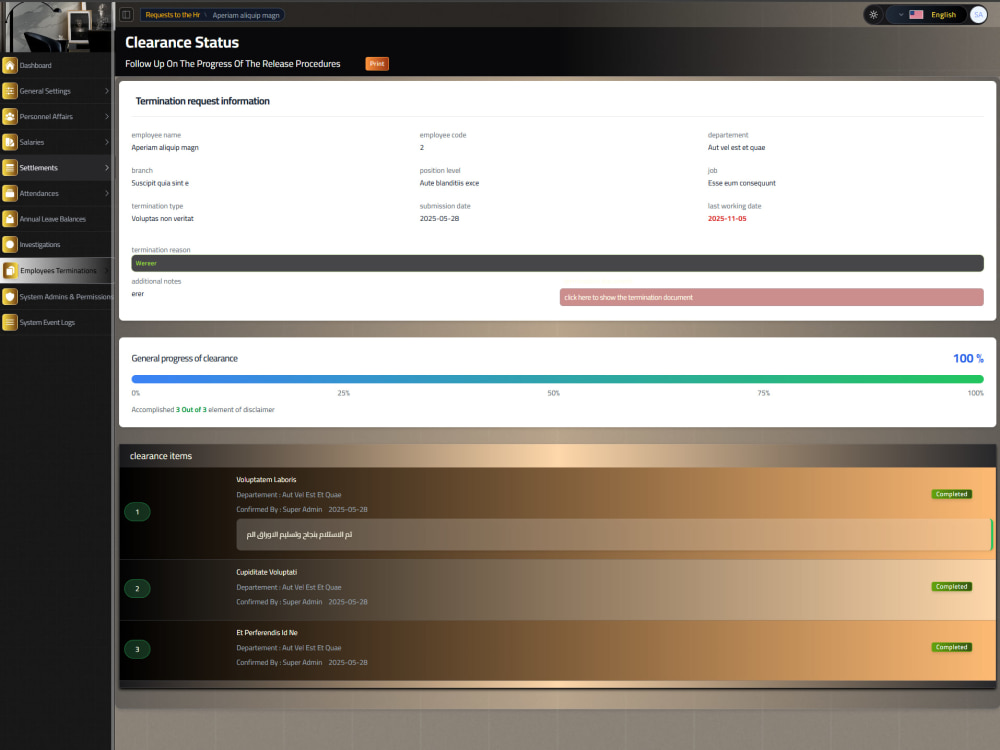Click the red last working date 2025-11-05
This screenshot has height=750, width=1000.
[726, 219]
